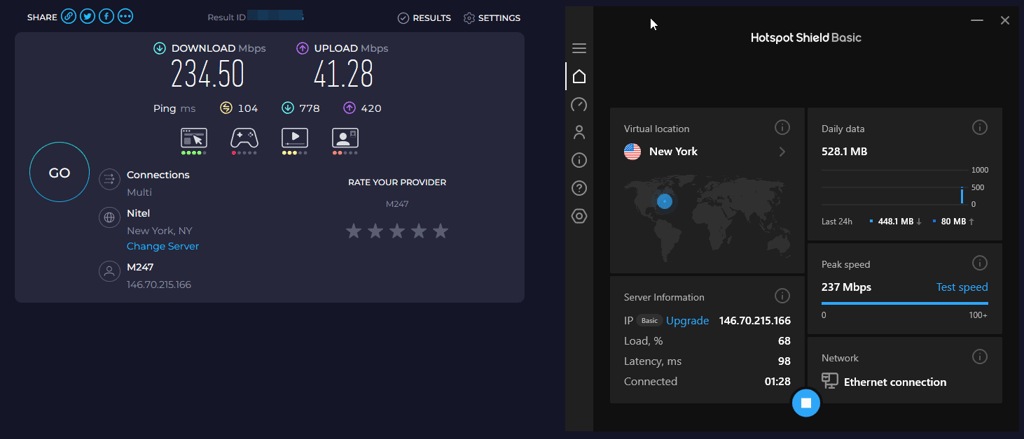Open the speed test gauge tab in sidebar

tap(579, 105)
